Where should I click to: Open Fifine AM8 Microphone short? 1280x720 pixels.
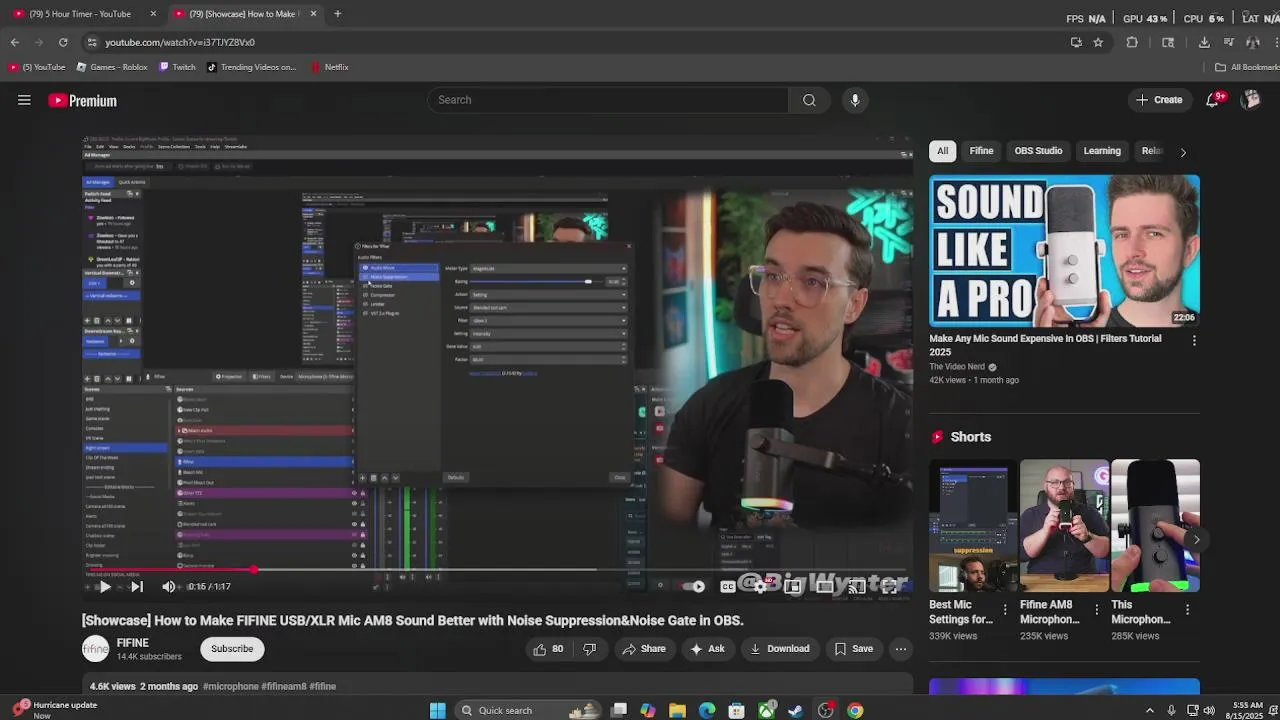(1064, 526)
